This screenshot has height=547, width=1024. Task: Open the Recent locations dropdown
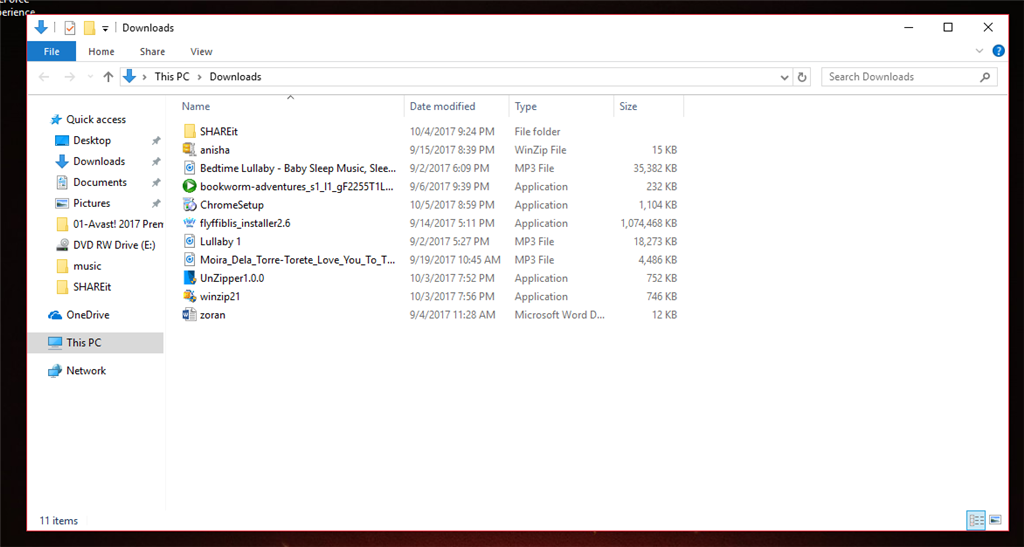pos(90,77)
